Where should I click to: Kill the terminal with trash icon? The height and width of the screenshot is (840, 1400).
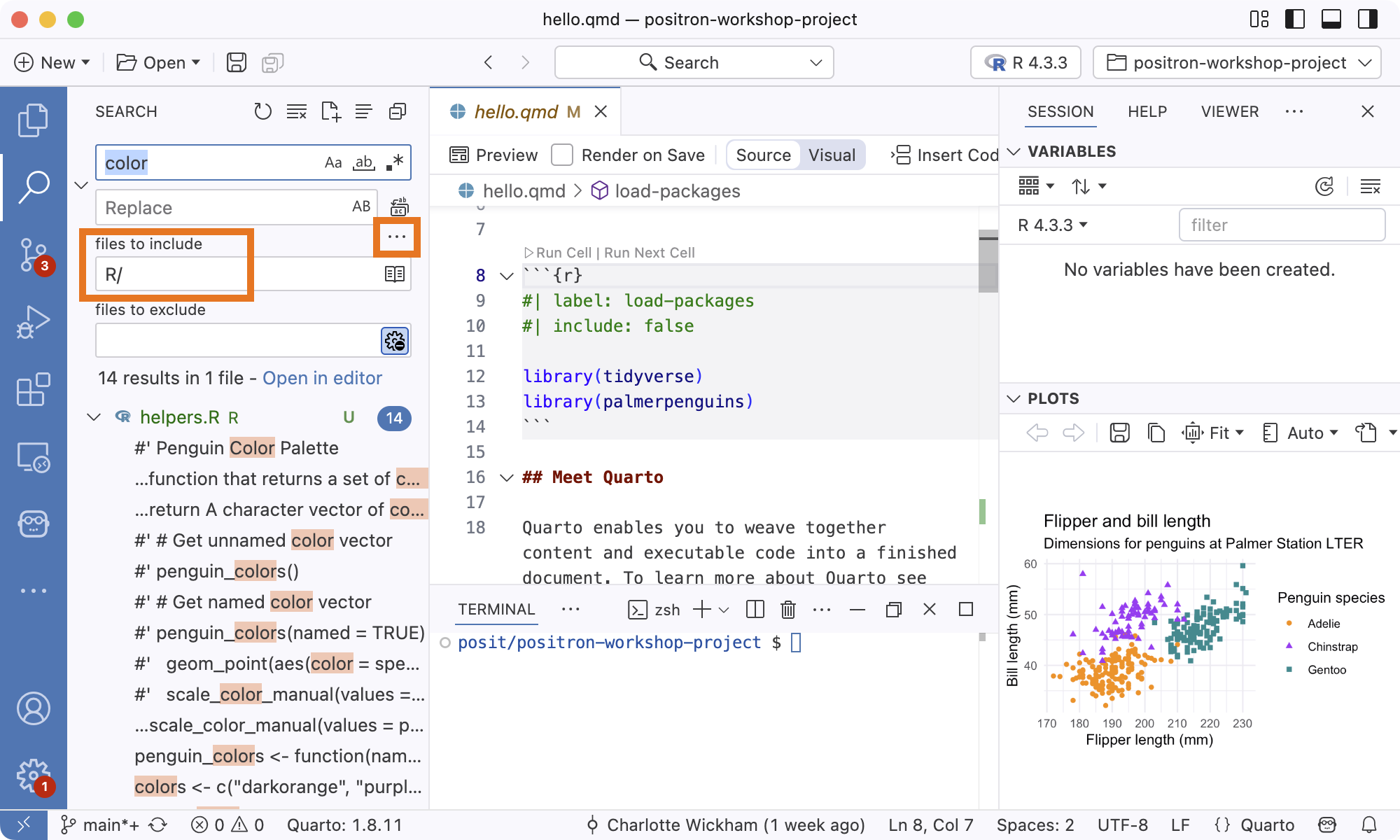point(788,610)
